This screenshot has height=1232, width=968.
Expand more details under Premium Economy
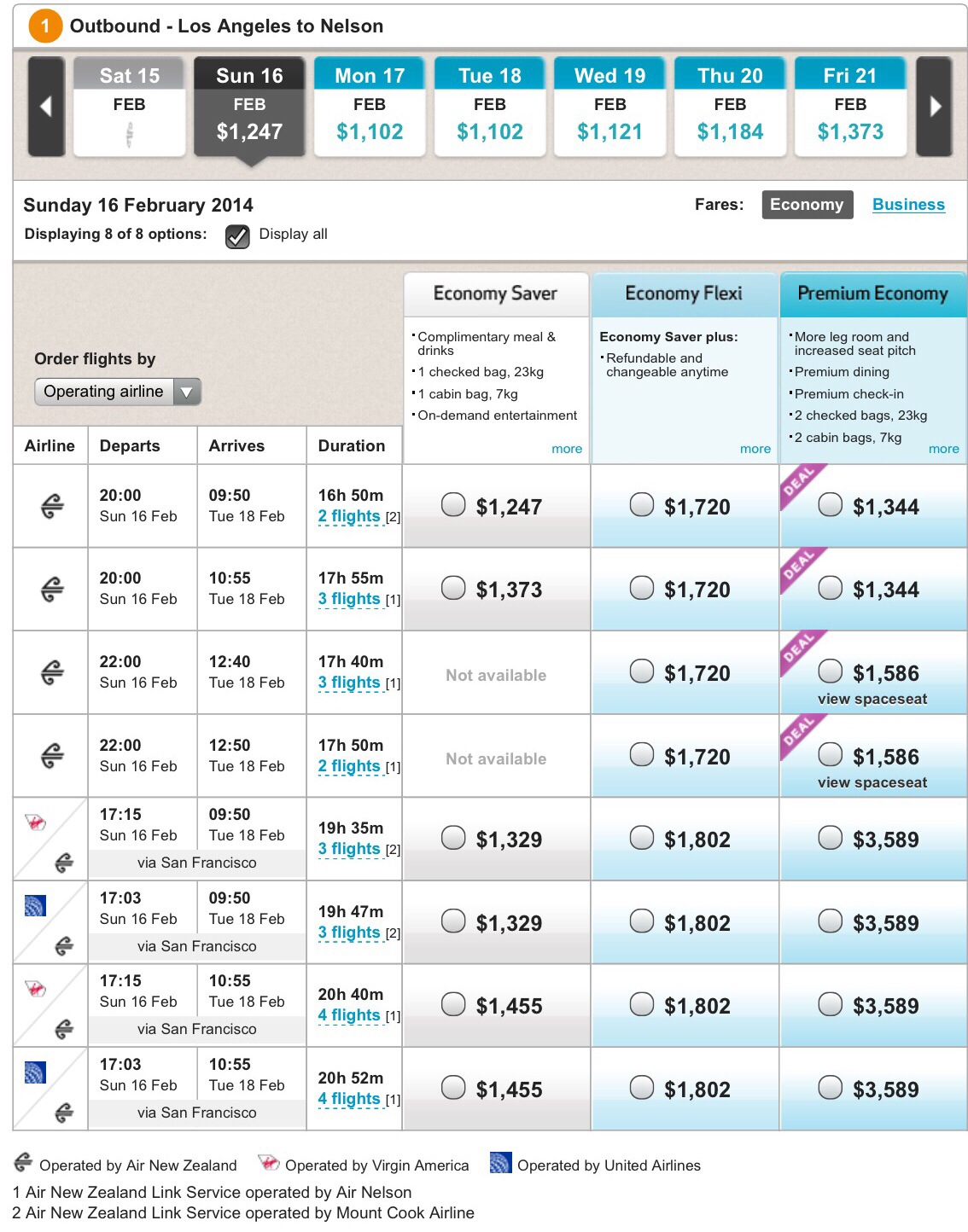pyautogui.click(x=943, y=449)
